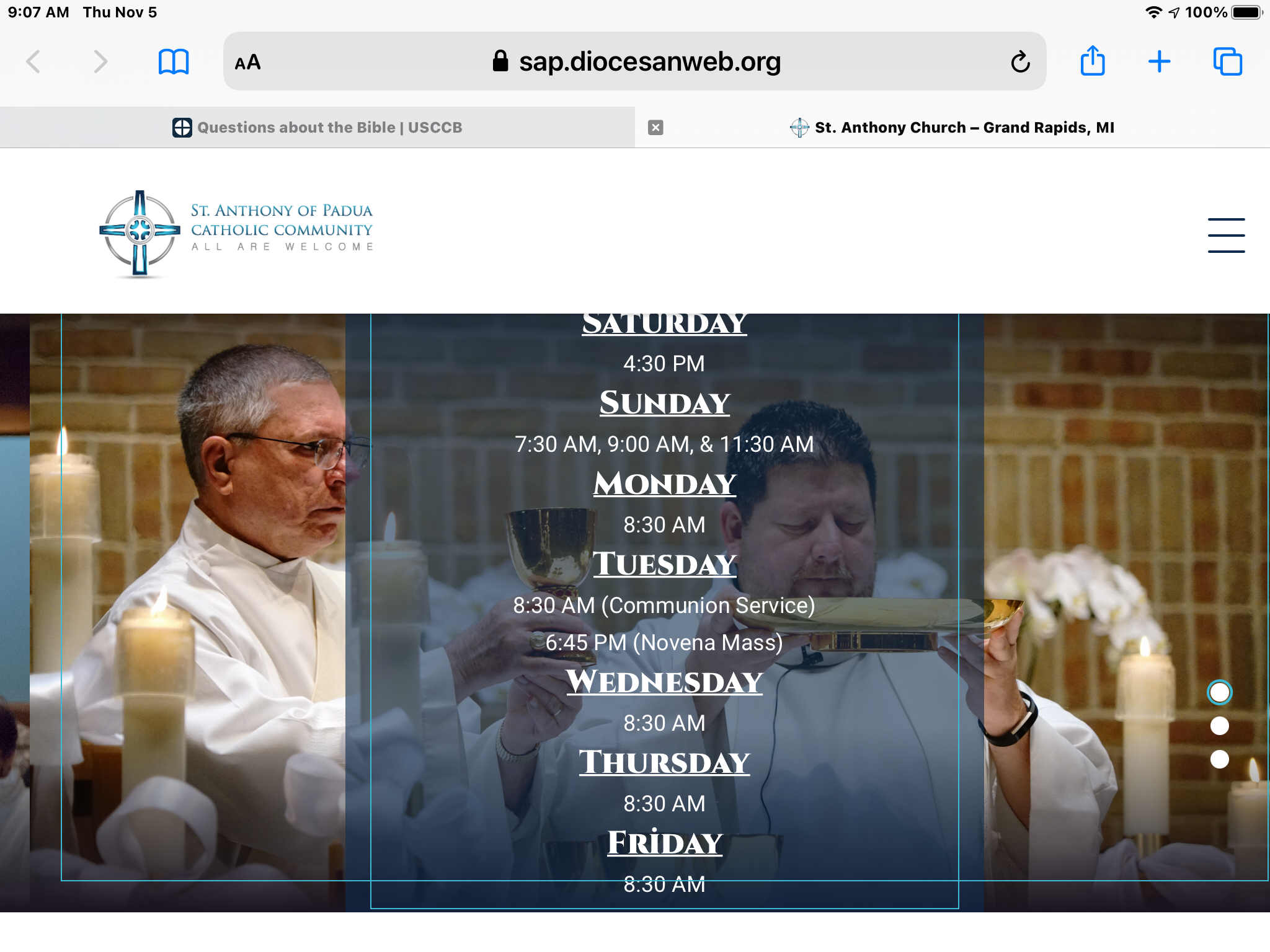Viewport: 1270px width, 952px height.
Task: Click the Wednesday heading link
Action: (x=664, y=682)
